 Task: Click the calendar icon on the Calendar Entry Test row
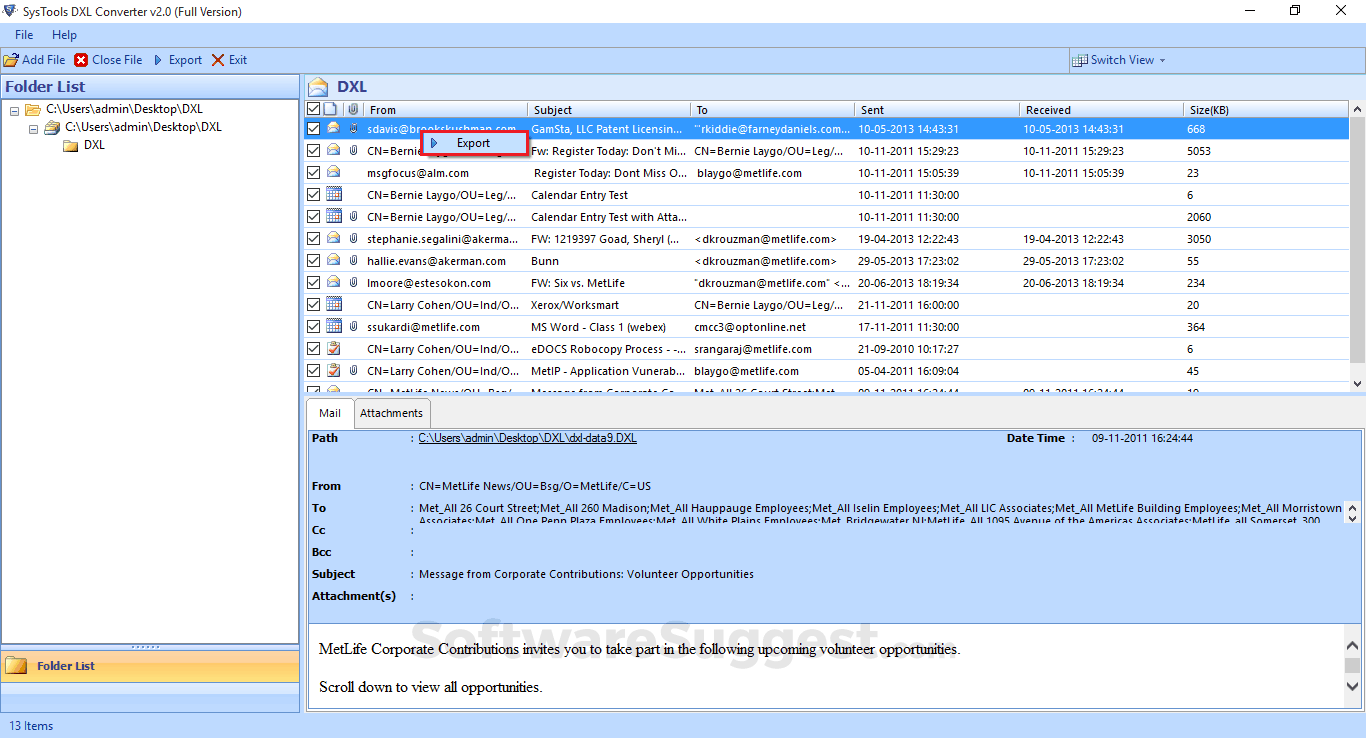tap(333, 194)
